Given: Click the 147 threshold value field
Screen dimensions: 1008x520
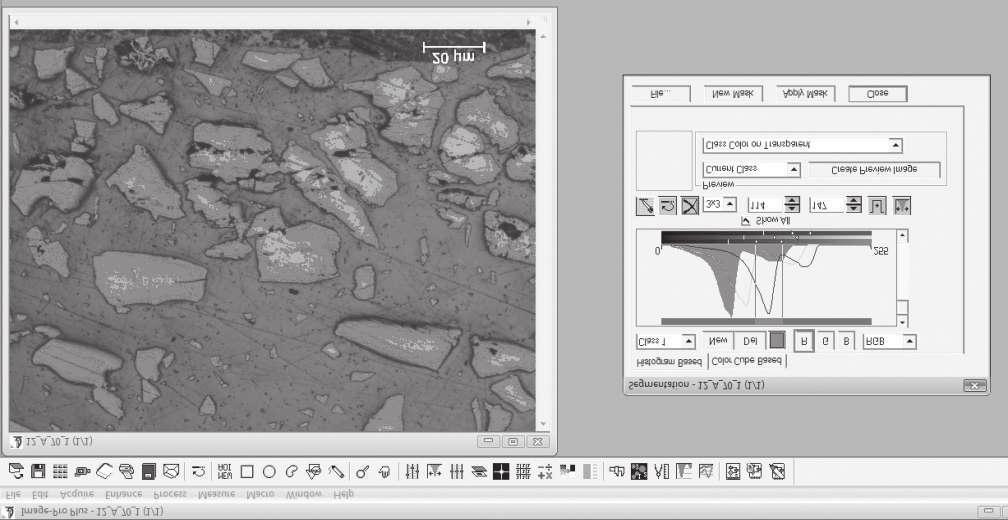Looking at the screenshot, I should pyautogui.click(x=827, y=205).
